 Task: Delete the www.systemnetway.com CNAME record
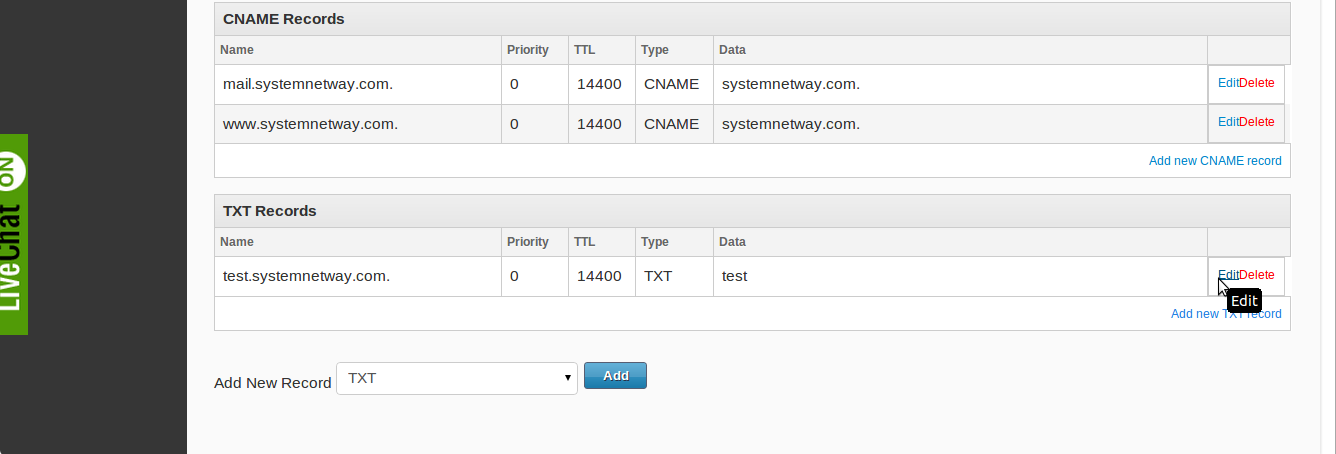click(x=1257, y=122)
